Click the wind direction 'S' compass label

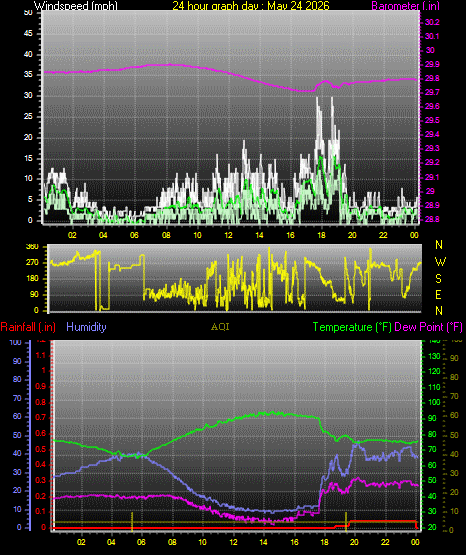[x=438, y=279]
